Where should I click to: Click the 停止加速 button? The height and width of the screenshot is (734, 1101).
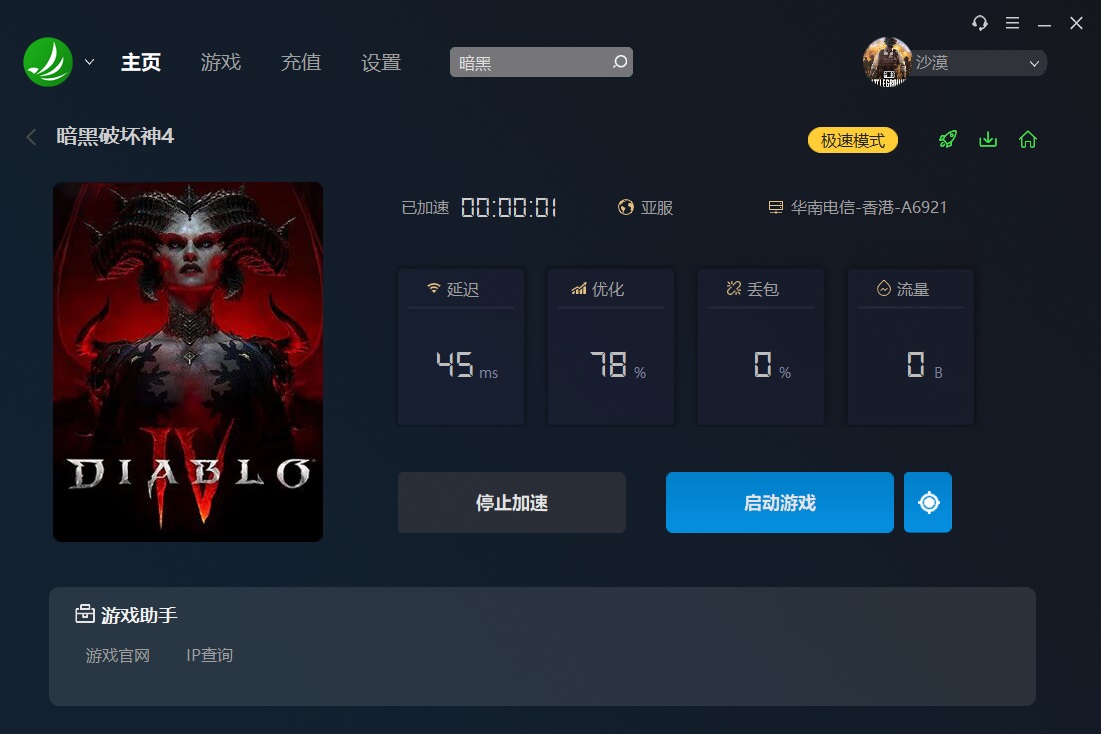[511, 502]
